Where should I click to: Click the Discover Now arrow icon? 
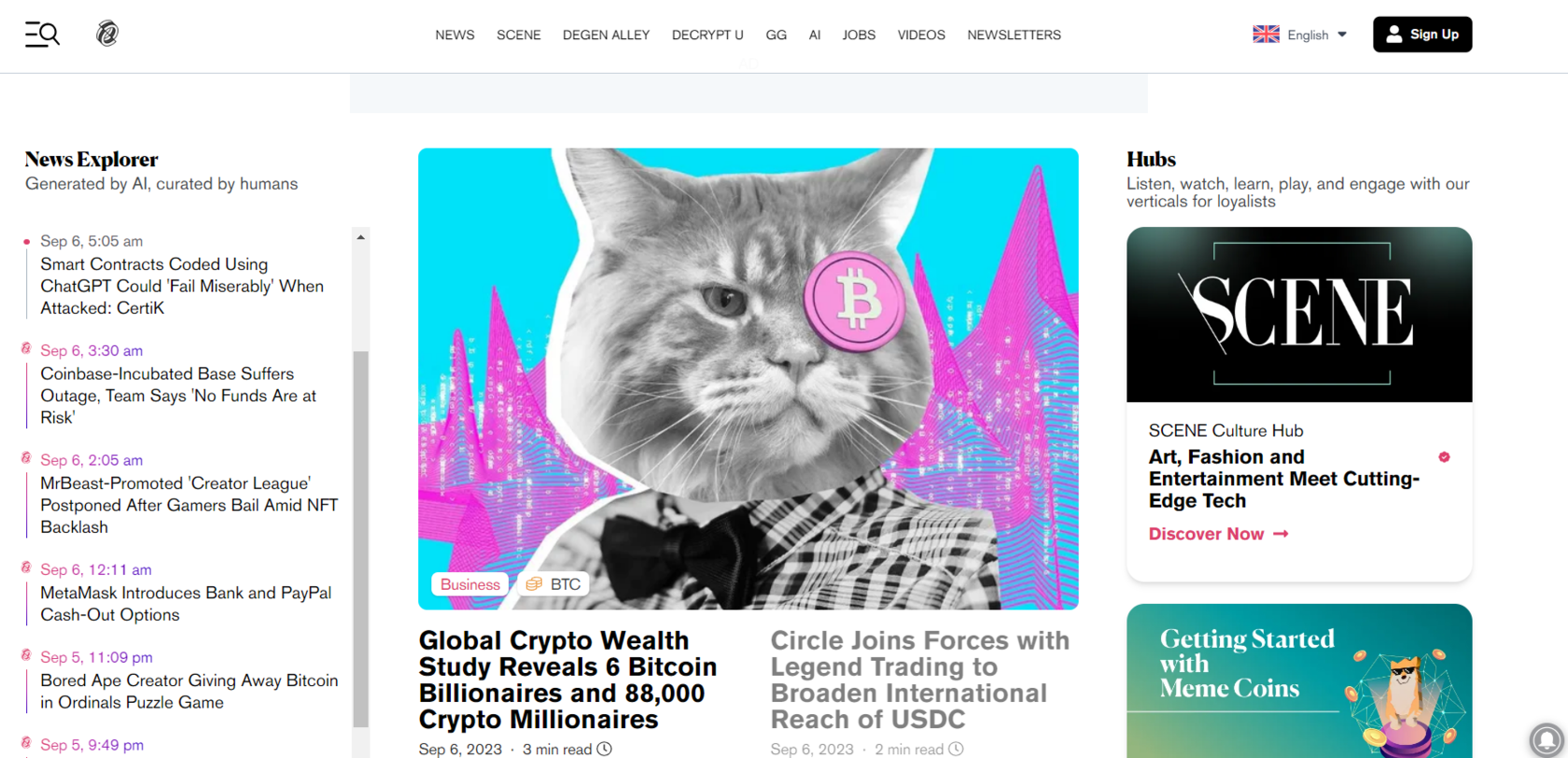pos(1281,534)
